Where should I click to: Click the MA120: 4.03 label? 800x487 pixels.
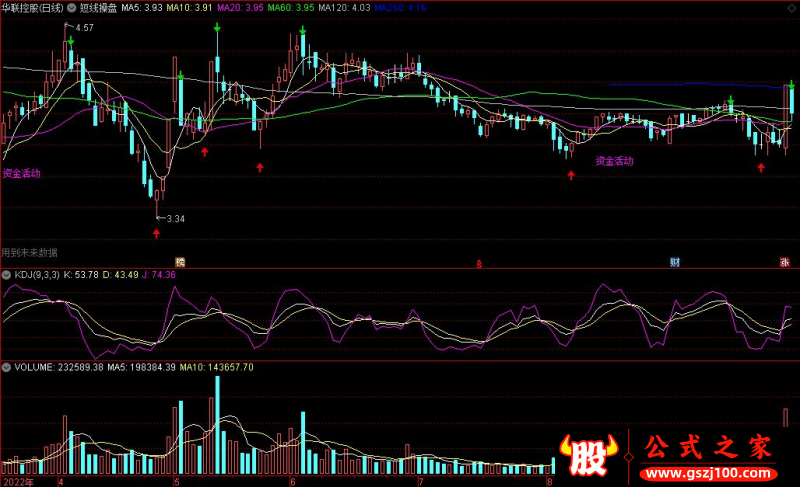[344, 8]
